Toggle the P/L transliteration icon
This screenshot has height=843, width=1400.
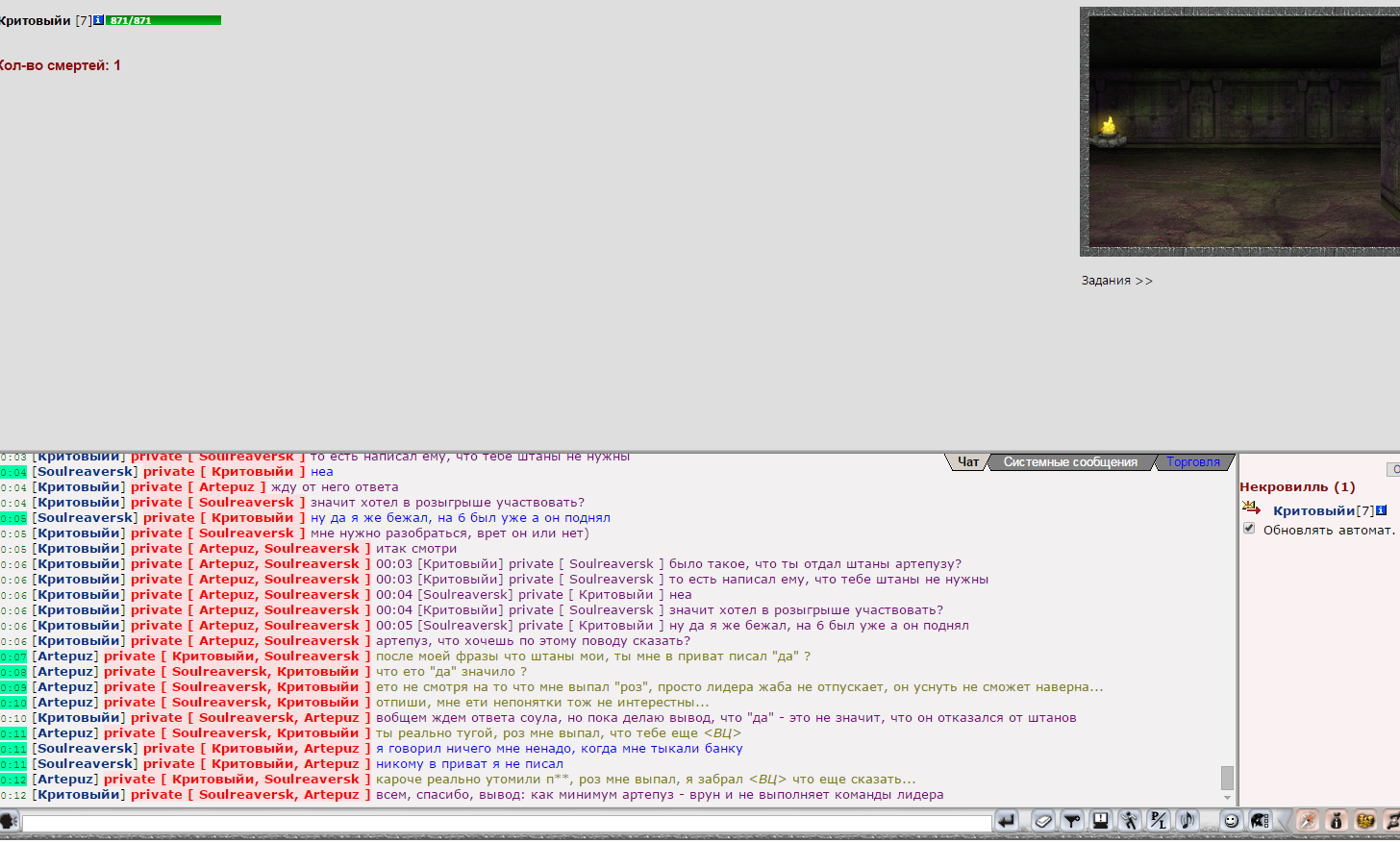click(1159, 821)
